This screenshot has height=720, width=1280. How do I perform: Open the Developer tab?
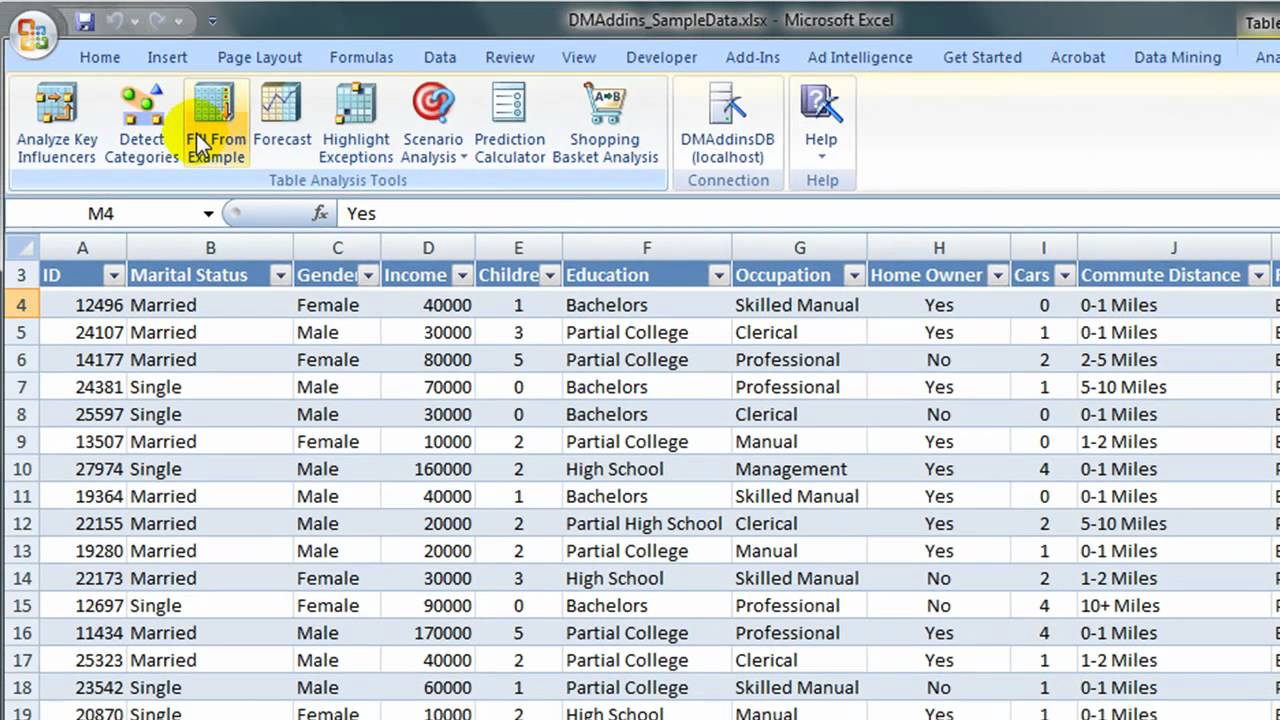662,57
